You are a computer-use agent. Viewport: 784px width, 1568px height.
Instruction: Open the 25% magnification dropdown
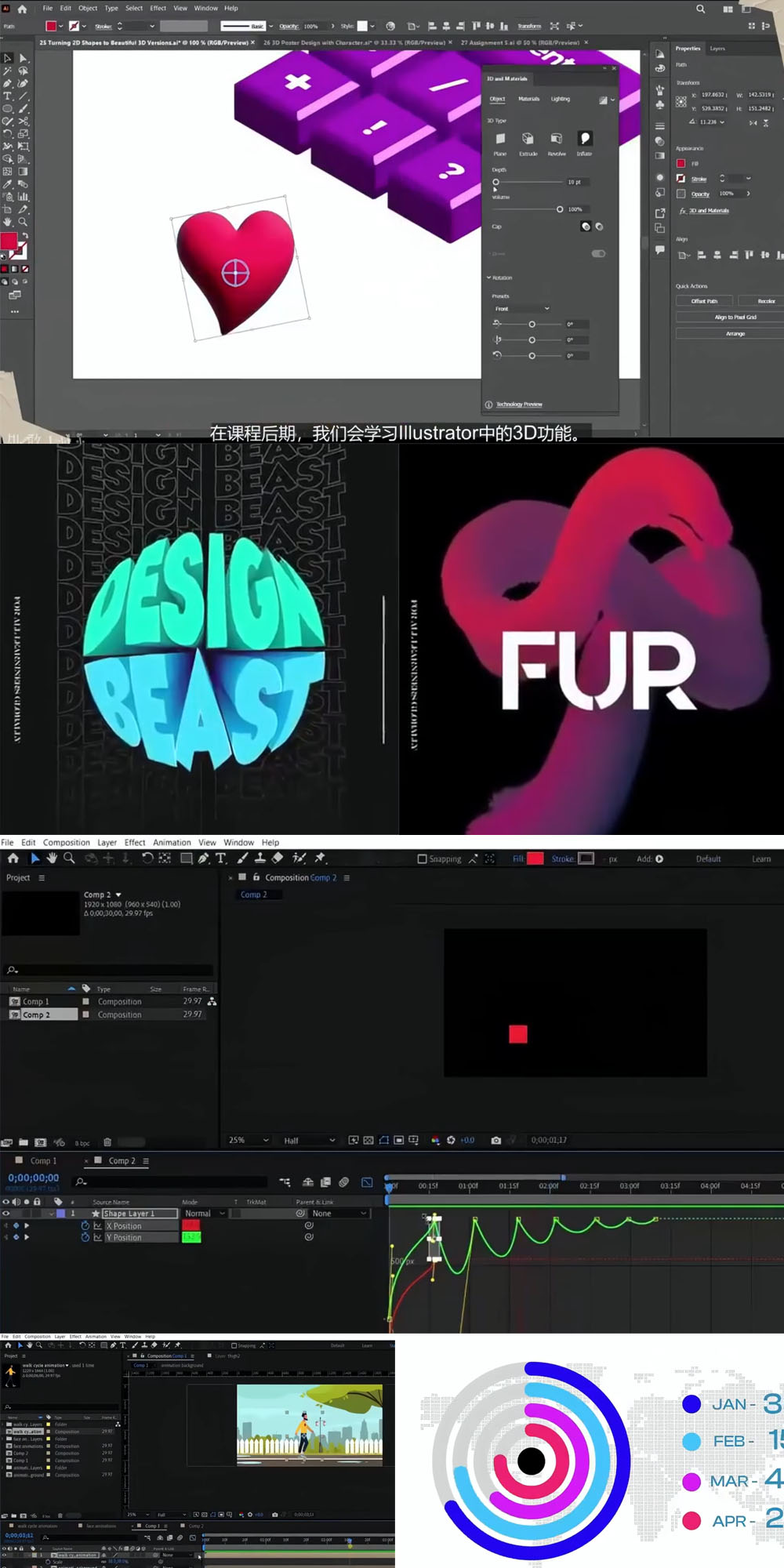pyautogui.click(x=249, y=1140)
